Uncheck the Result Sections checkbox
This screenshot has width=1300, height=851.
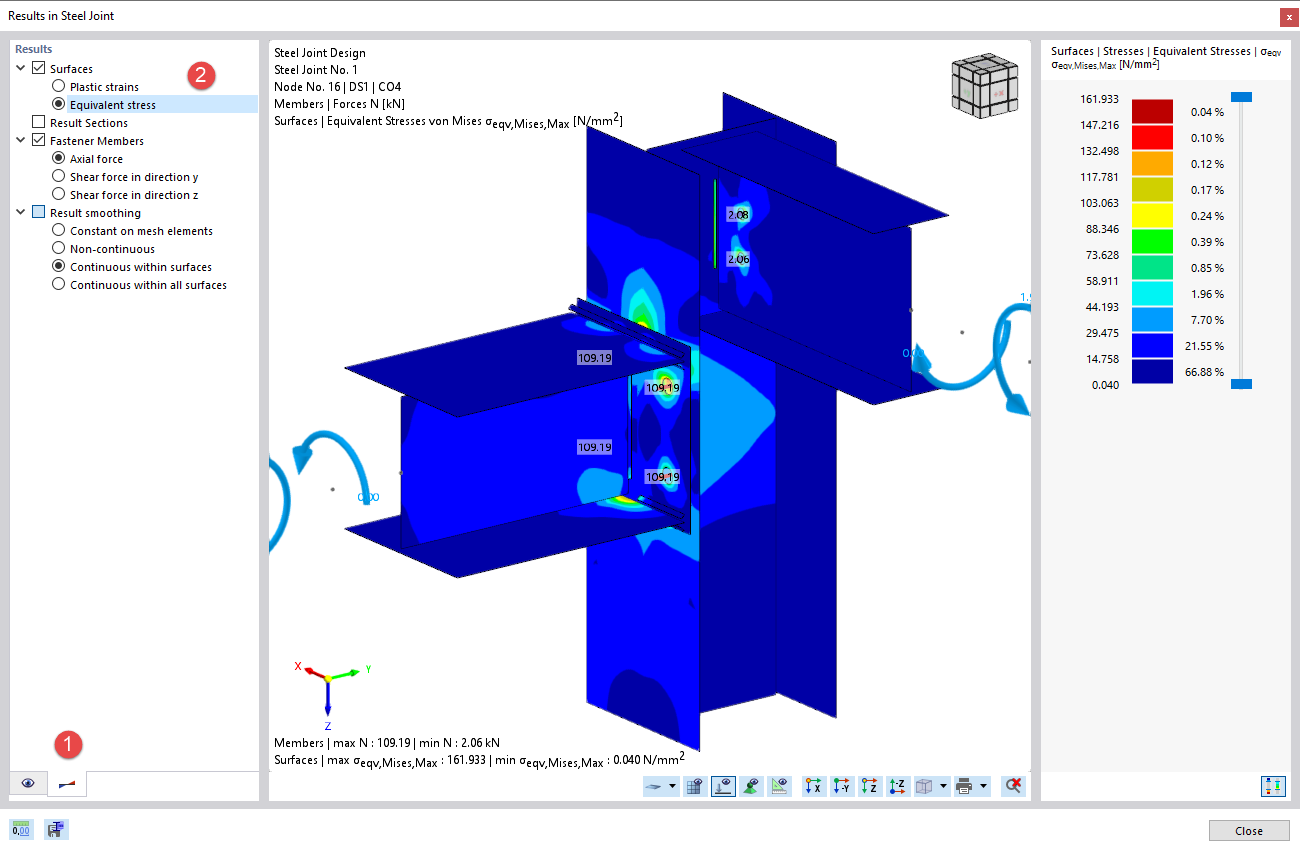pos(37,122)
